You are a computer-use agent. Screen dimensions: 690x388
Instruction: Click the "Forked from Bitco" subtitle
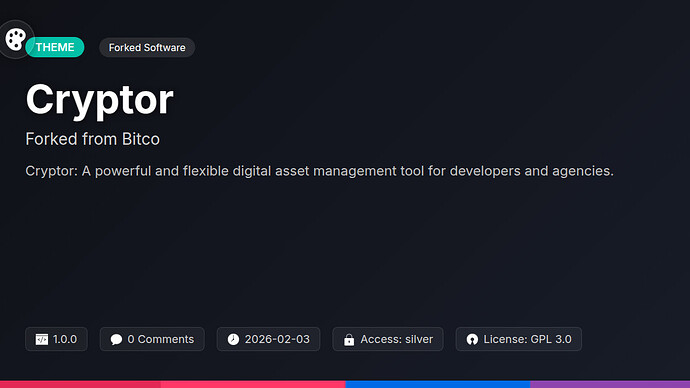pyautogui.click(x=92, y=139)
